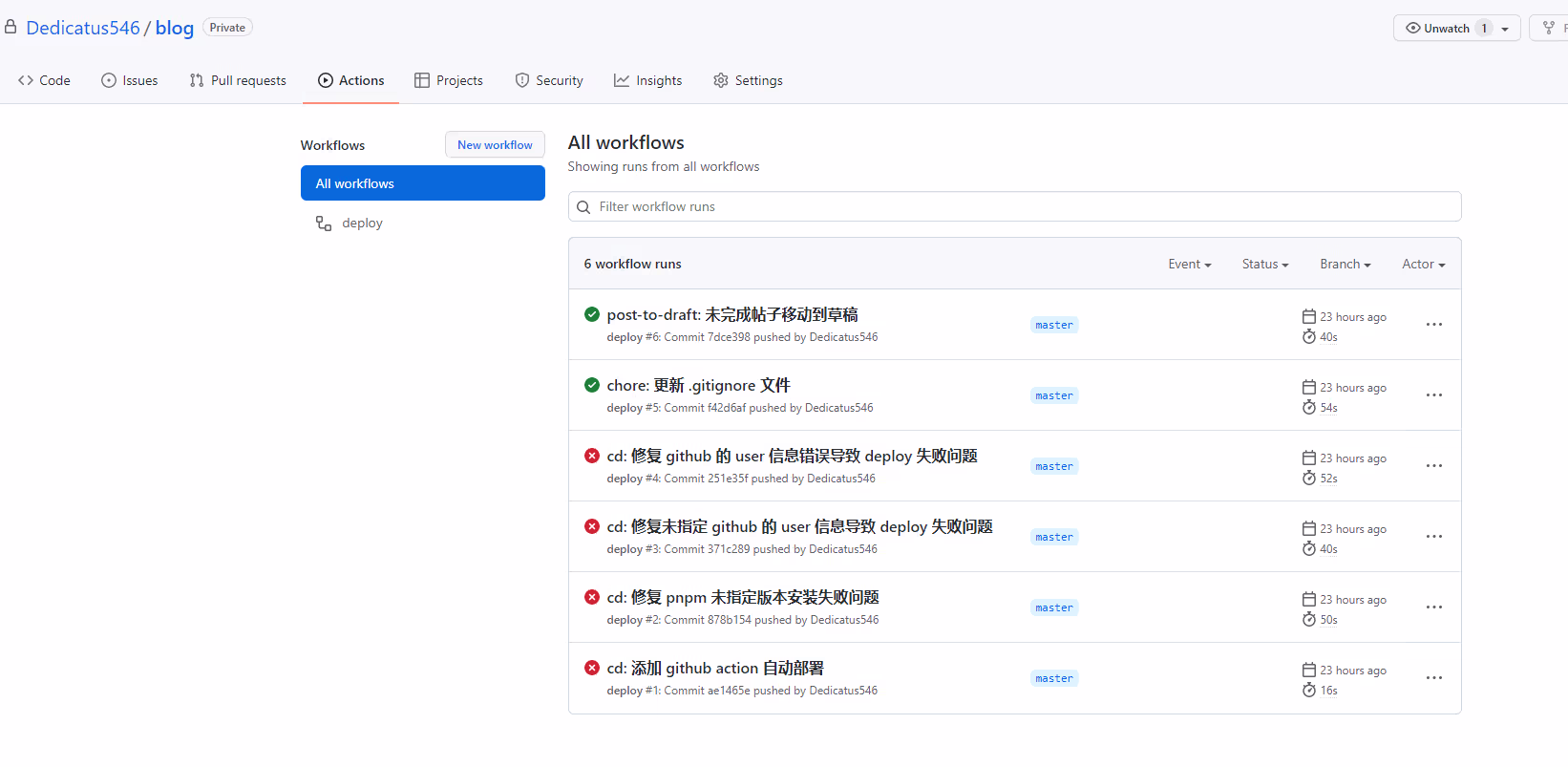Screen dimensions: 1568x767
Task: Click the stopwatch icon next to 52s
Action: coord(1309,478)
